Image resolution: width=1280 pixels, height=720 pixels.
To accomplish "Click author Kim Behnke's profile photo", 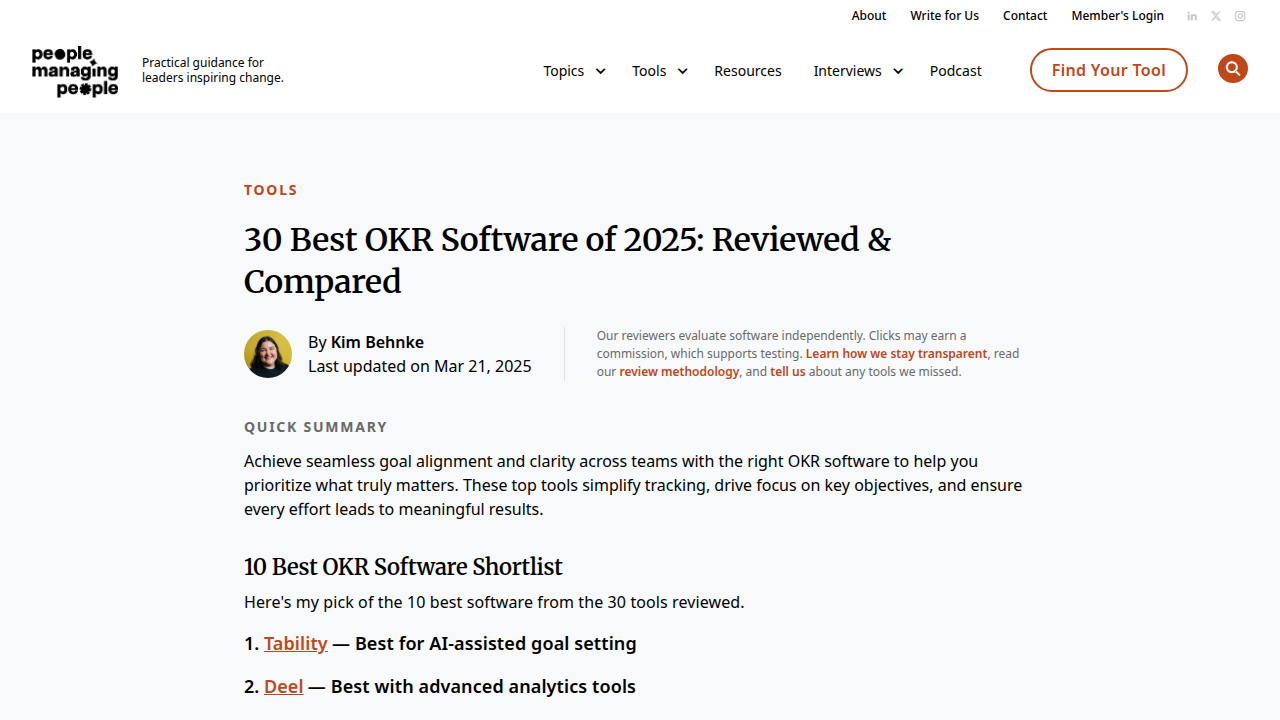I will 268,354.
